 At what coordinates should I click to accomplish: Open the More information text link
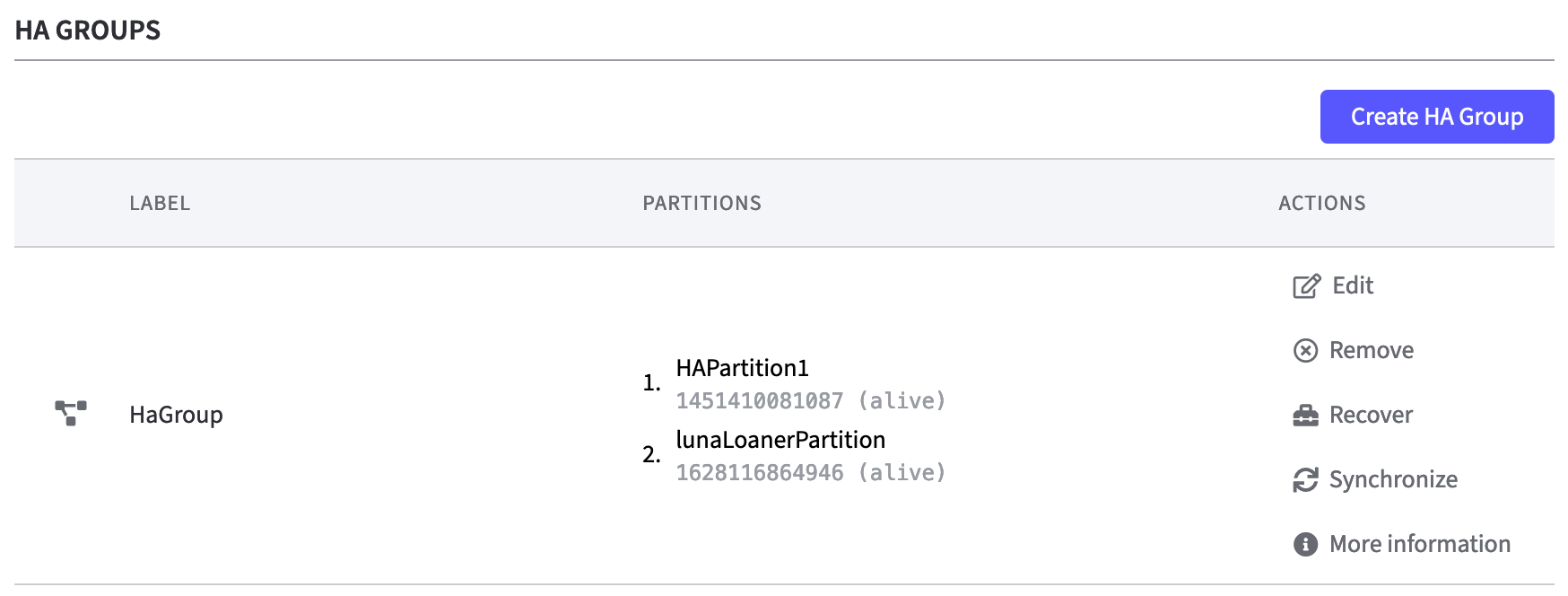pyautogui.click(x=1419, y=544)
